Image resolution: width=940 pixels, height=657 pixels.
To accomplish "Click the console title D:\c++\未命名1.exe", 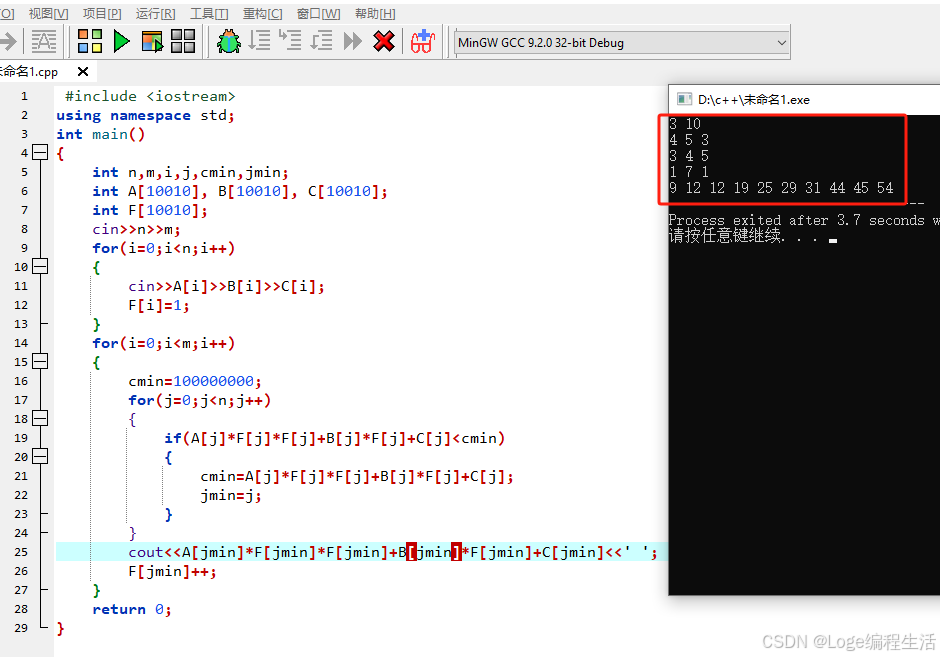I will 754,100.
